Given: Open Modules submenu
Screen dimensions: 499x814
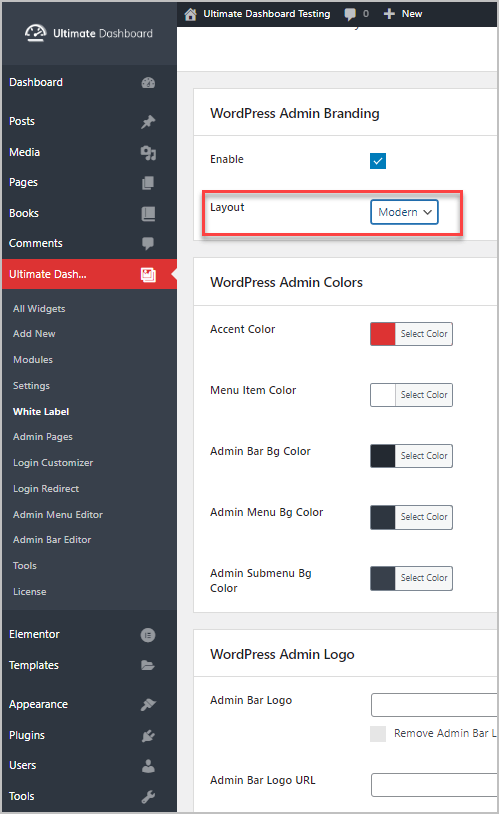Looking at the screenshot, I should click(33, 359).
